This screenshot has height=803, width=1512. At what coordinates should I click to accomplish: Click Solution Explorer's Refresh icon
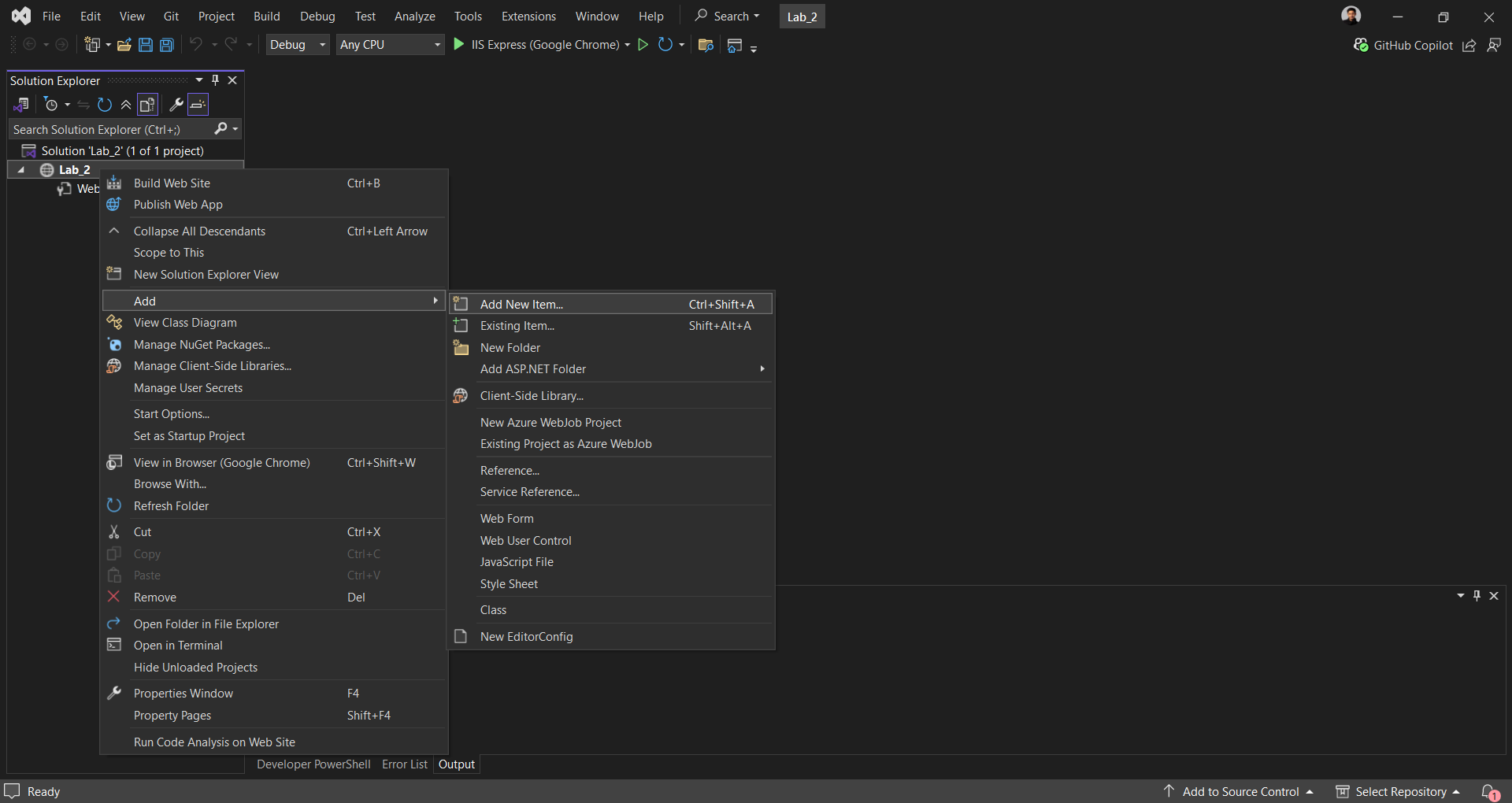(x=105, y=105)
